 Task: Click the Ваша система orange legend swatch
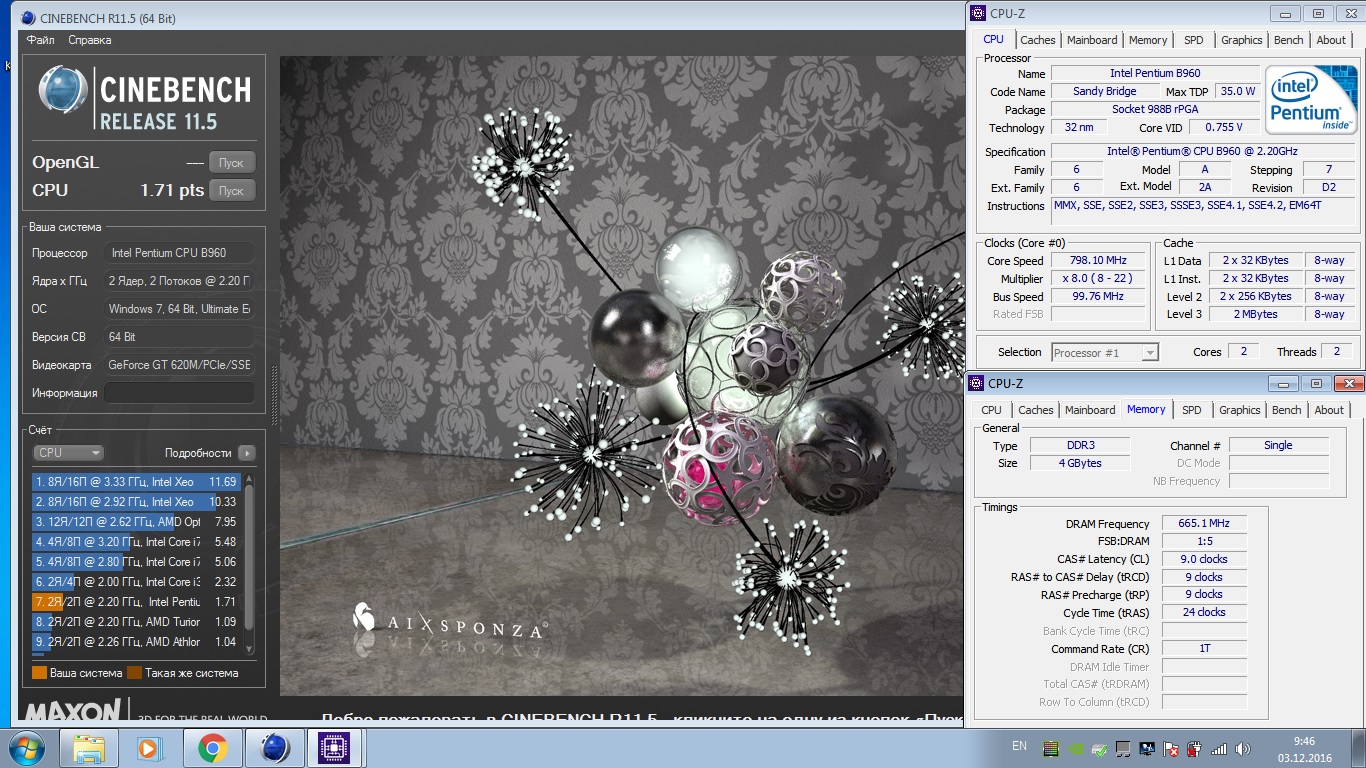click(39, 673)
